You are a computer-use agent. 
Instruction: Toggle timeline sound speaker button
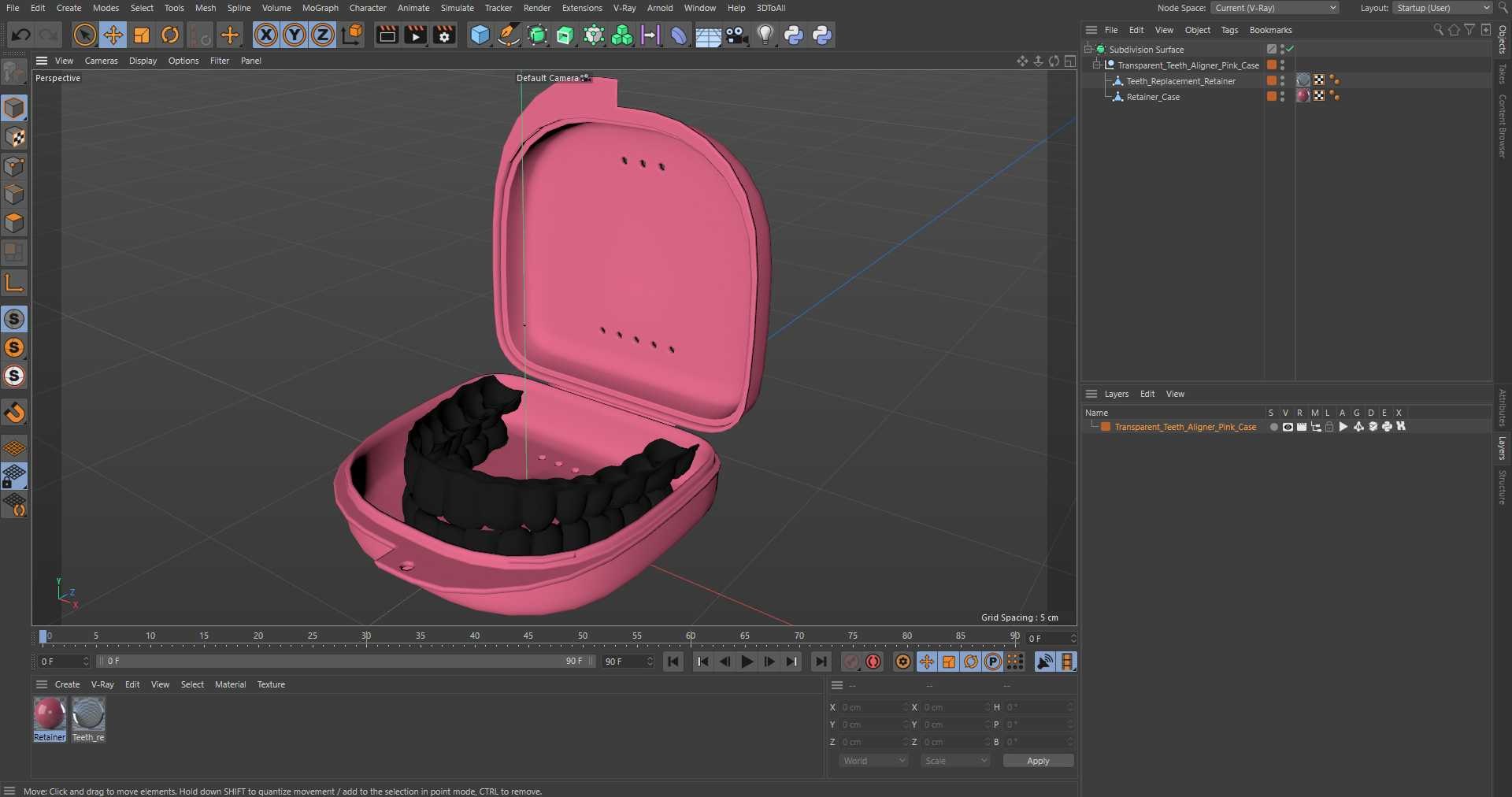click(1045, 662)
